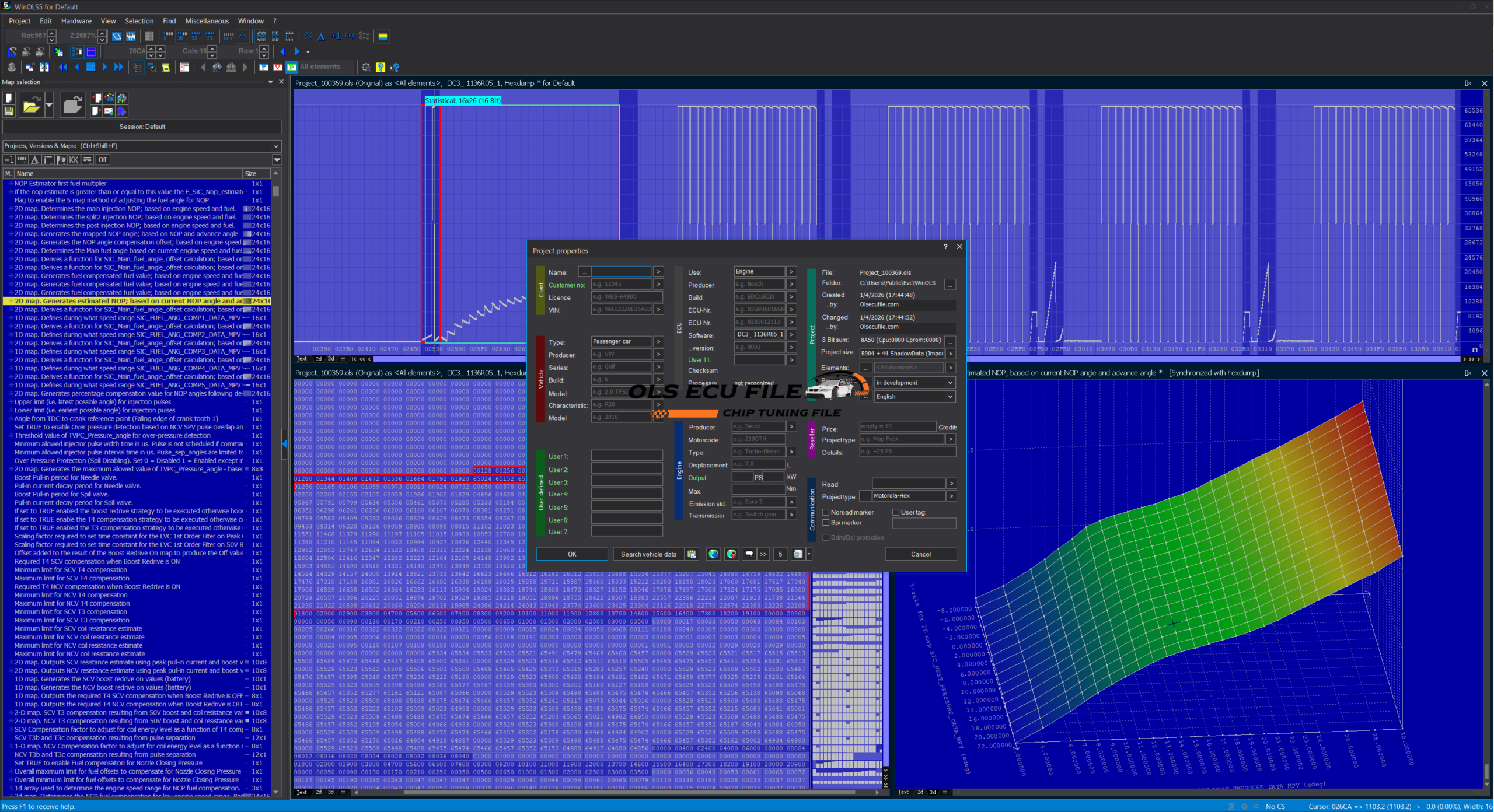
Task: Click the wrench gear configuration toolbar icon
Action: point(366,67)
